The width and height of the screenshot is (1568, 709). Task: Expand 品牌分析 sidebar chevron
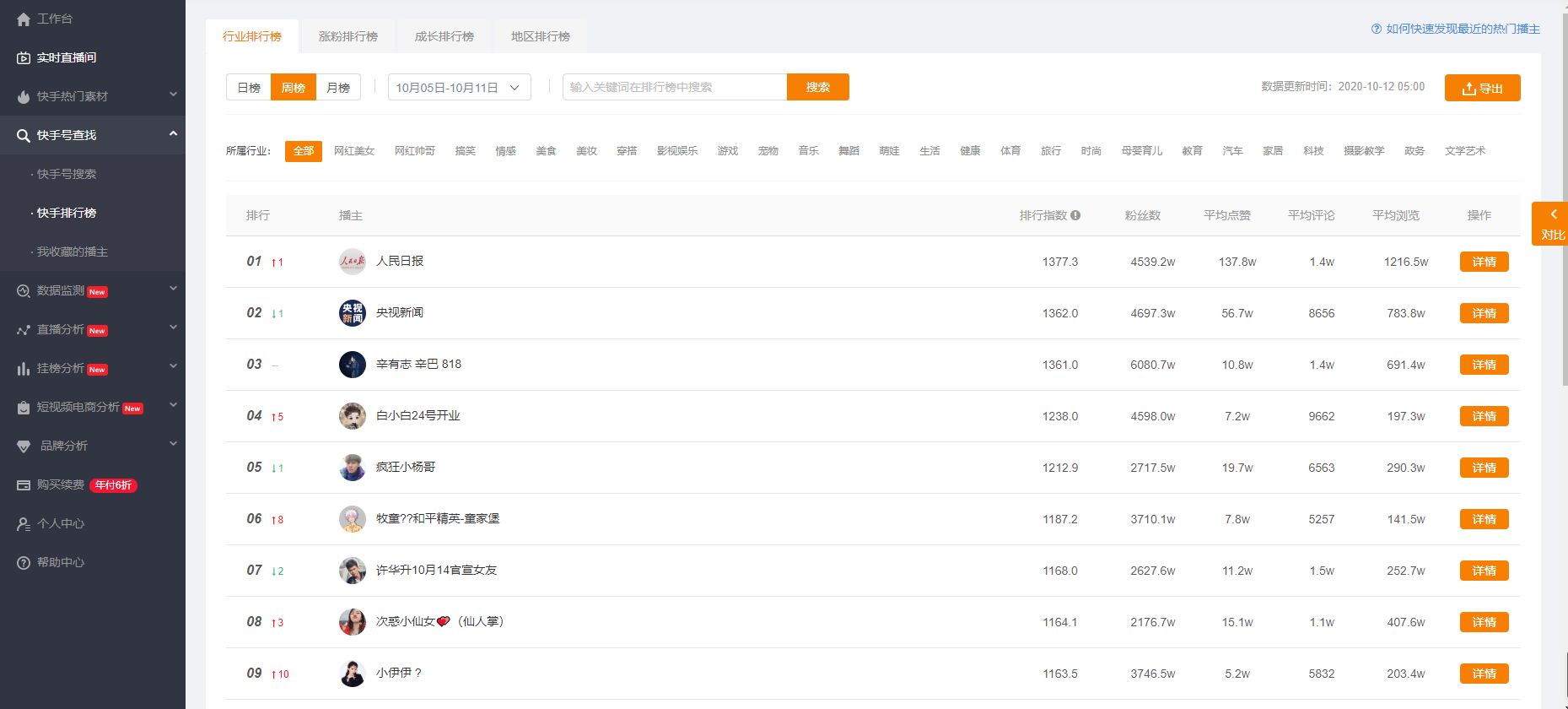pyautogui.click(x=173, y=444)
